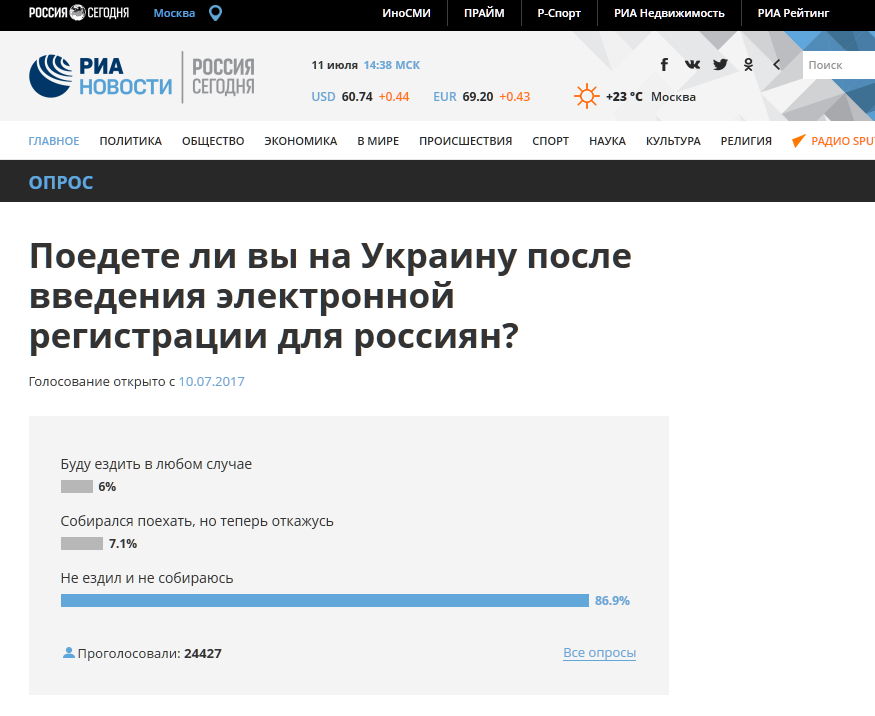Open the РИА Недвижимость site link
875x716 pixels.
pyautogui.click(x=667, y=13)
